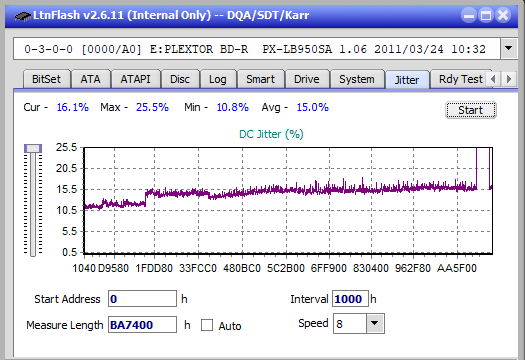Click the Max value 25.5%
Screen dimensions: 525x360
(x=152, y=107)
